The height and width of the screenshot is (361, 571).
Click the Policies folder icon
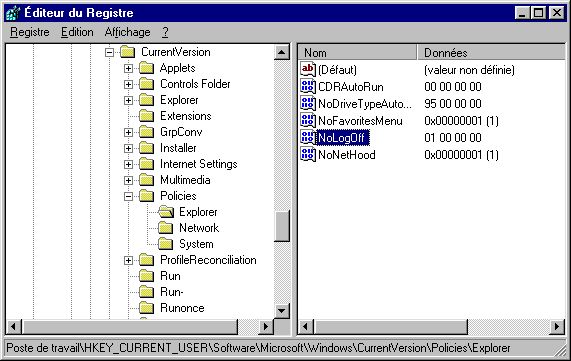(147, 196)
